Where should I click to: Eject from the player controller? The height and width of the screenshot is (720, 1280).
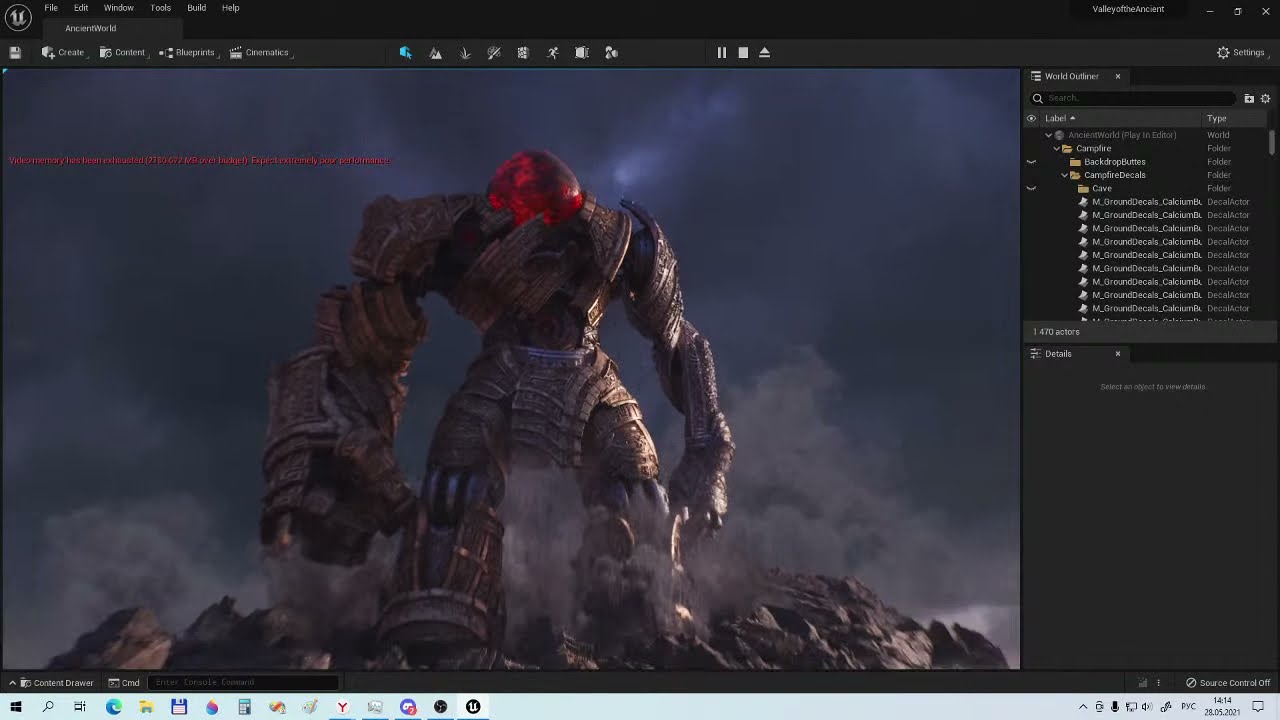pos(765,53)
